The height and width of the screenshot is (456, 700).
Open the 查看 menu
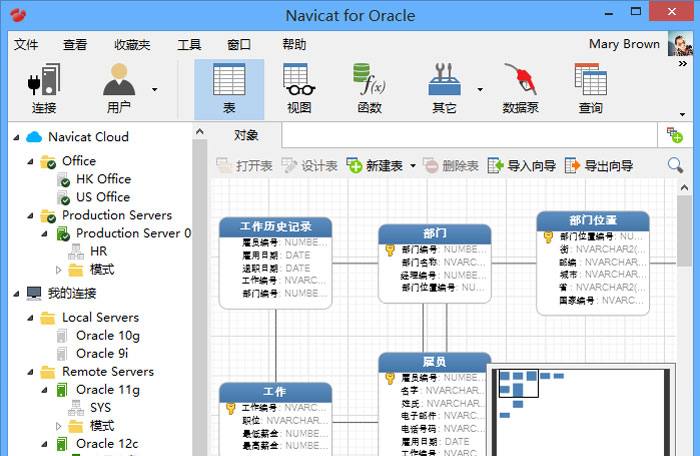pyautogui.click(x=75, y=44)
